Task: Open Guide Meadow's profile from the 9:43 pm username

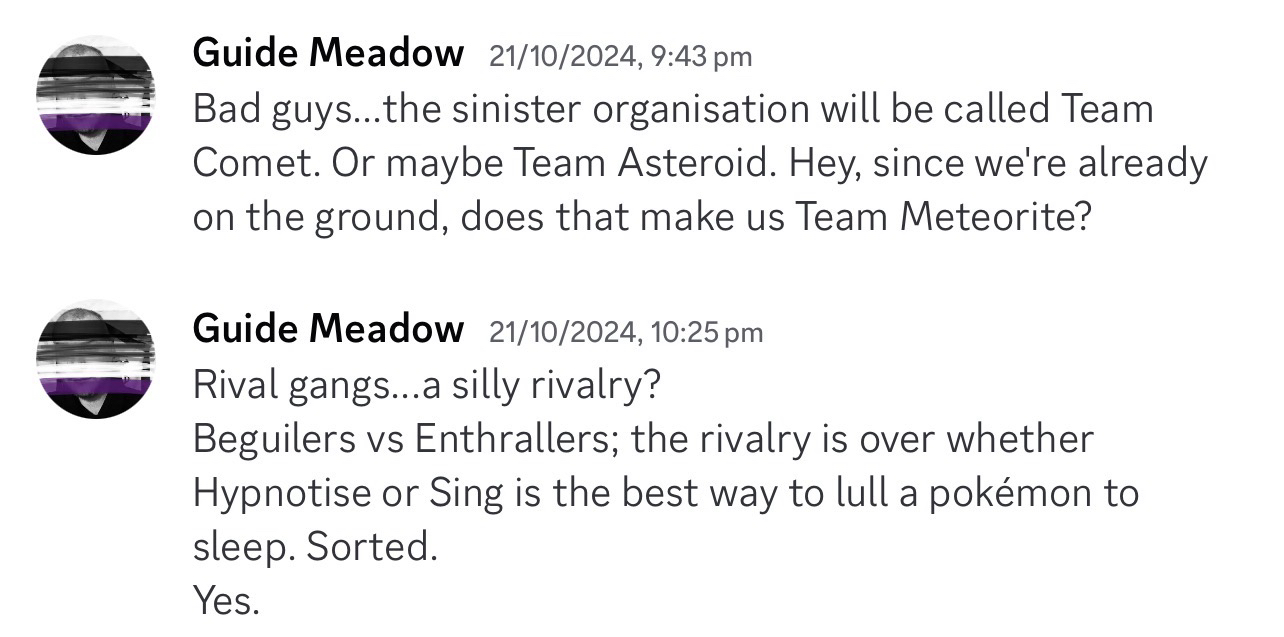Action: (328, 53)
